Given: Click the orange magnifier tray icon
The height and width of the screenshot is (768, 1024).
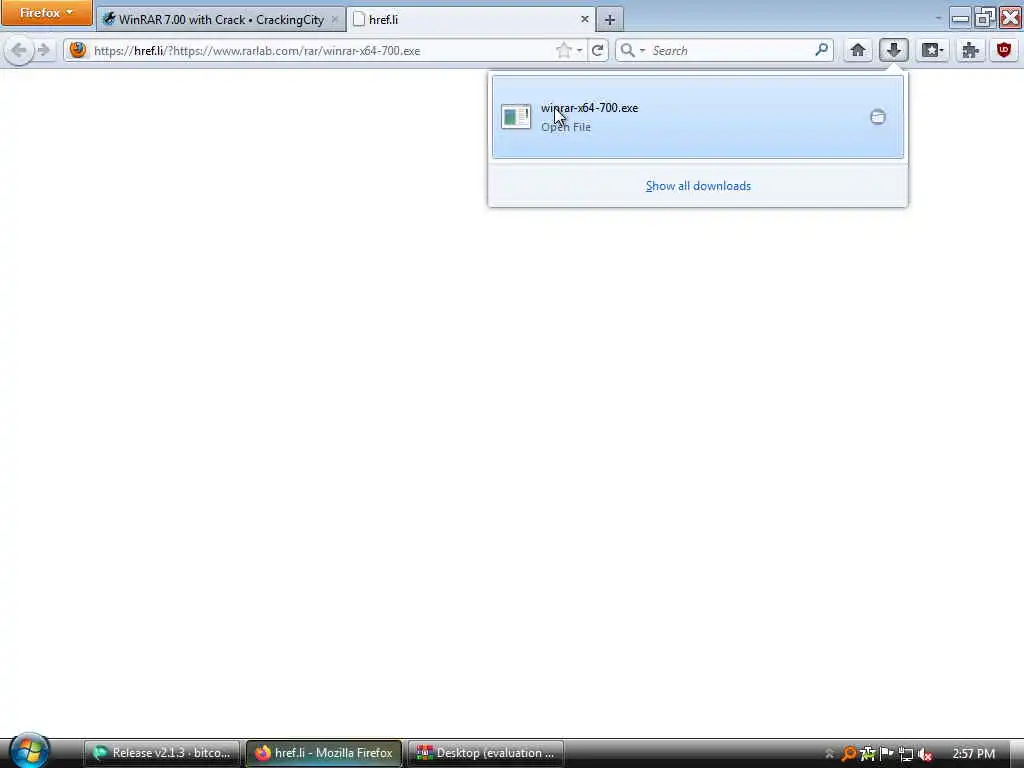Looking at the screenshot, I should [848, 754].
